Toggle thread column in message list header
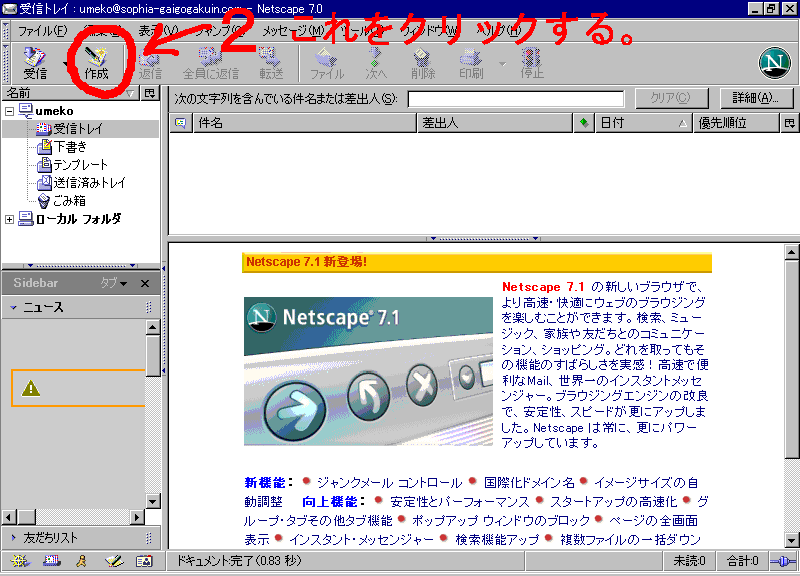This screenshot has height=576, width=800. click(180, 123)
